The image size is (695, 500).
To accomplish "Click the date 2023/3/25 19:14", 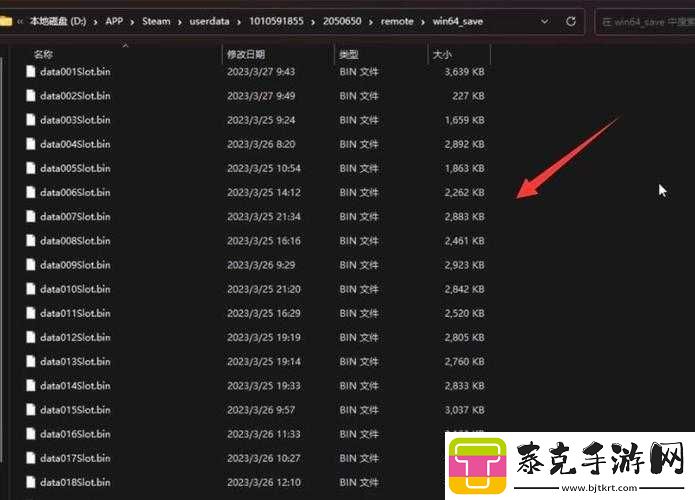I will [x=264, y=361].
